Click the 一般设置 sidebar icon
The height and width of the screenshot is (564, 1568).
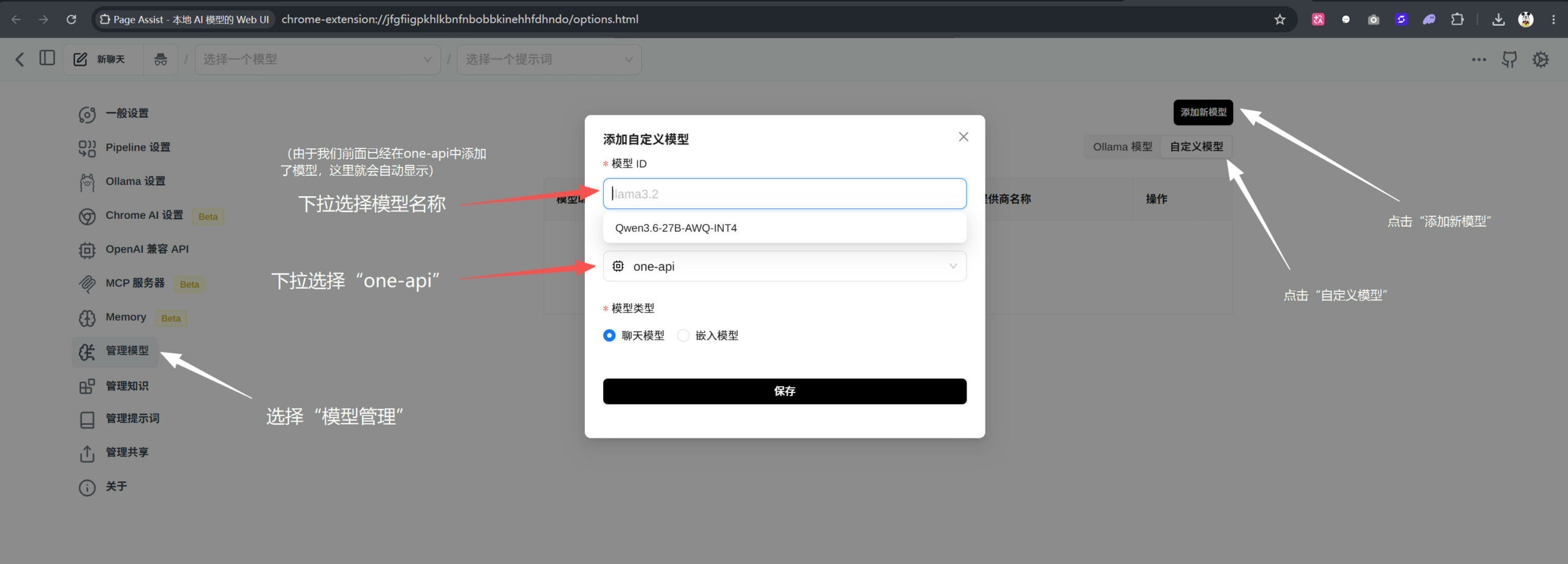pyautogui.click(x=87, y=114)
